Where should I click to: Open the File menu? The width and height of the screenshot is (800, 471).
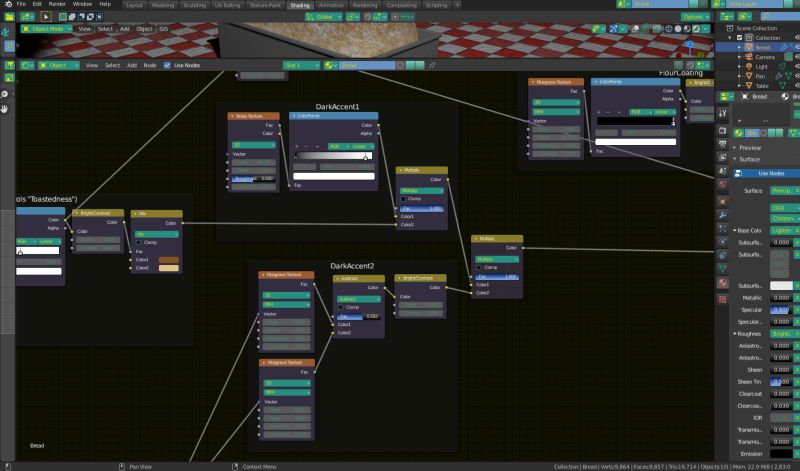pos(21,4)
